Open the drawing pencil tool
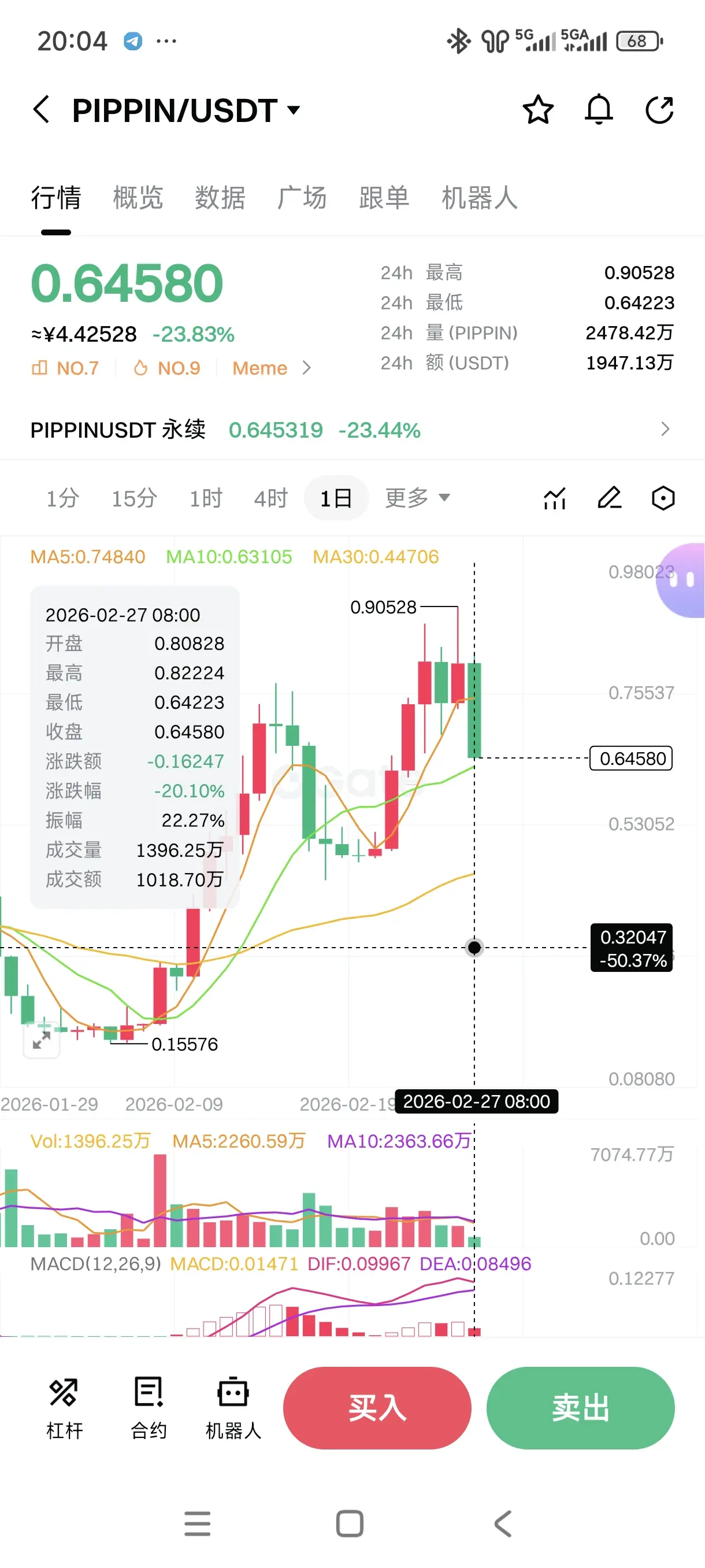Image resolution: width=705 pixels, height=1568 pixels. pyautogui.click(x=610, y=498)
